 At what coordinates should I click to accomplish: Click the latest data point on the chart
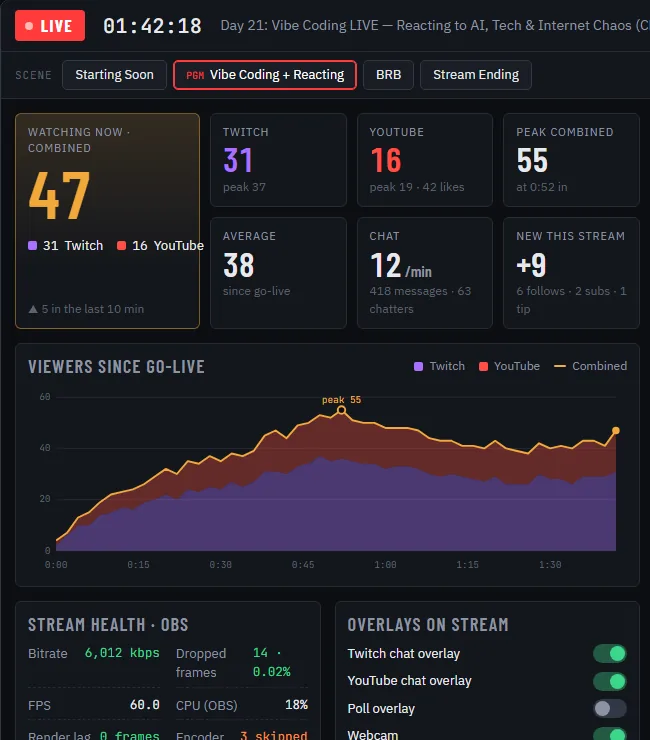pos(616,430)
